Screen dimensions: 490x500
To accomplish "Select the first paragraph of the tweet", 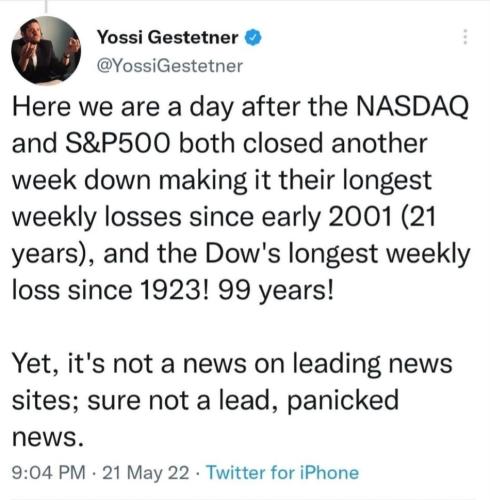I will coord(241,199).
